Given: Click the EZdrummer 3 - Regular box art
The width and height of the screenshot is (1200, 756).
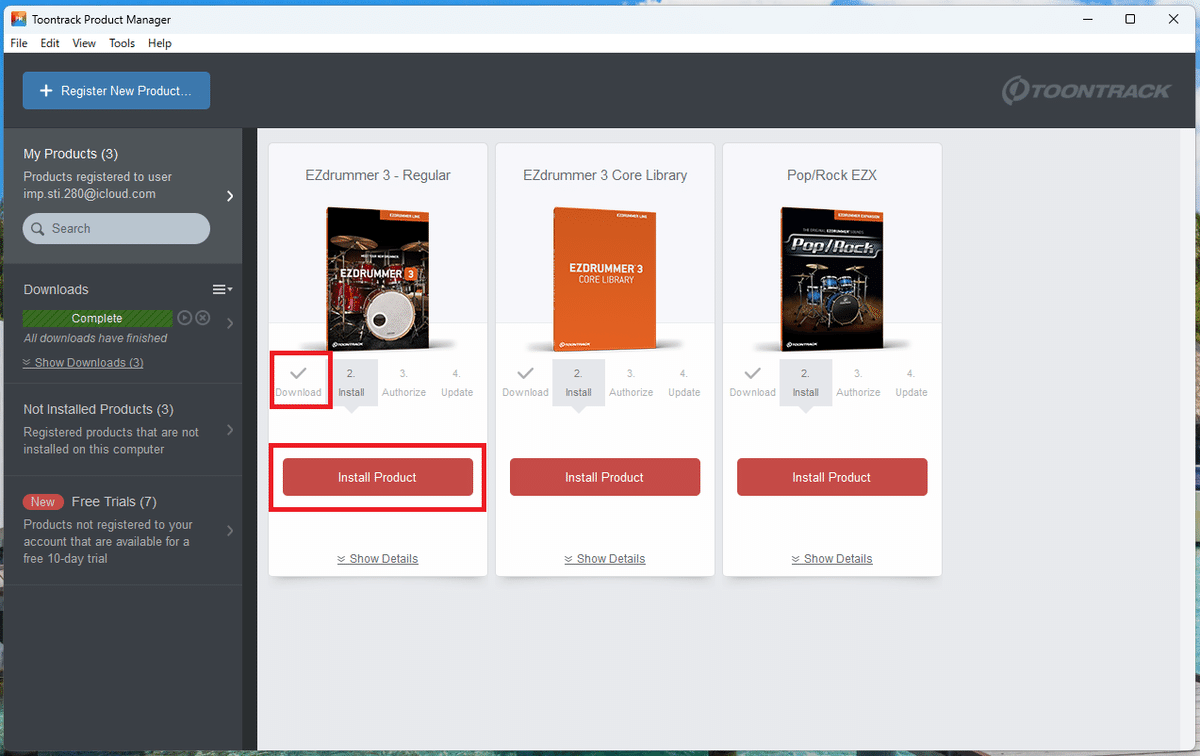Looking at the screenshot, I should click(x=378, y=279).
